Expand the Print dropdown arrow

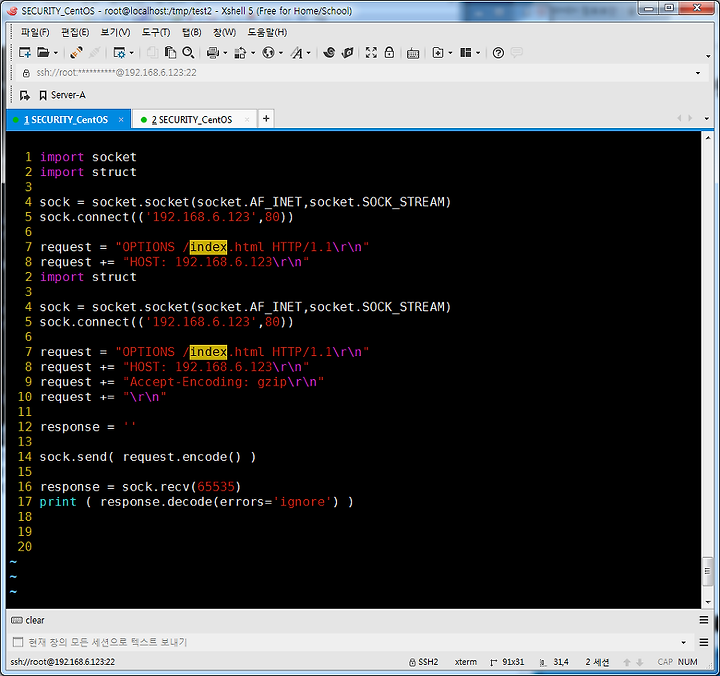pyautogui.click(x=225, y=53)
